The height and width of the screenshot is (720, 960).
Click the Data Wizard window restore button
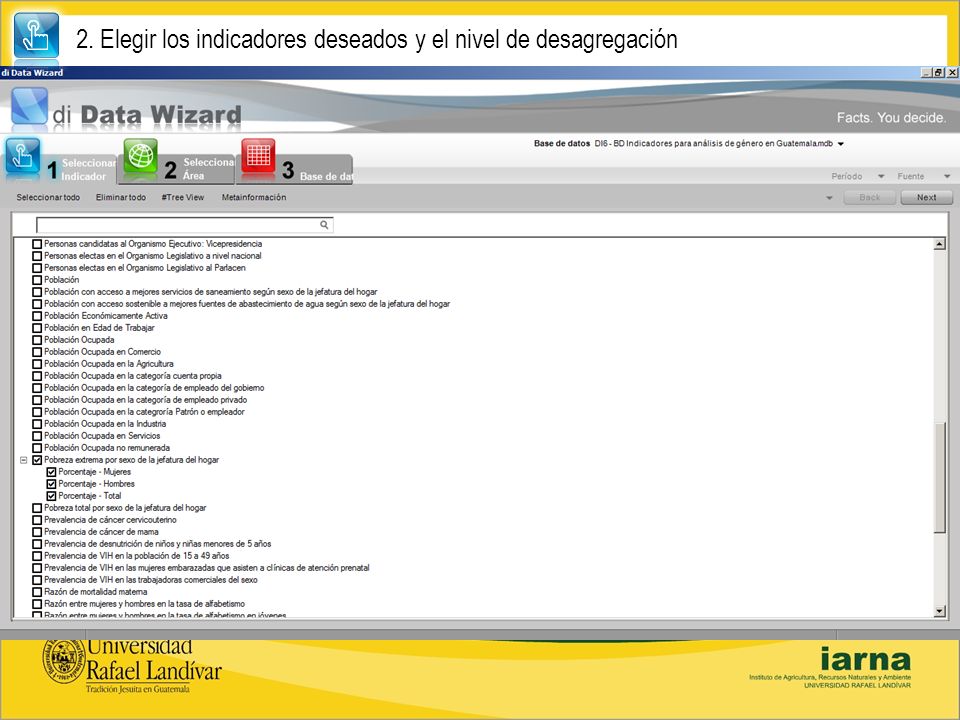pyautogui.click(x=940, y=72)
